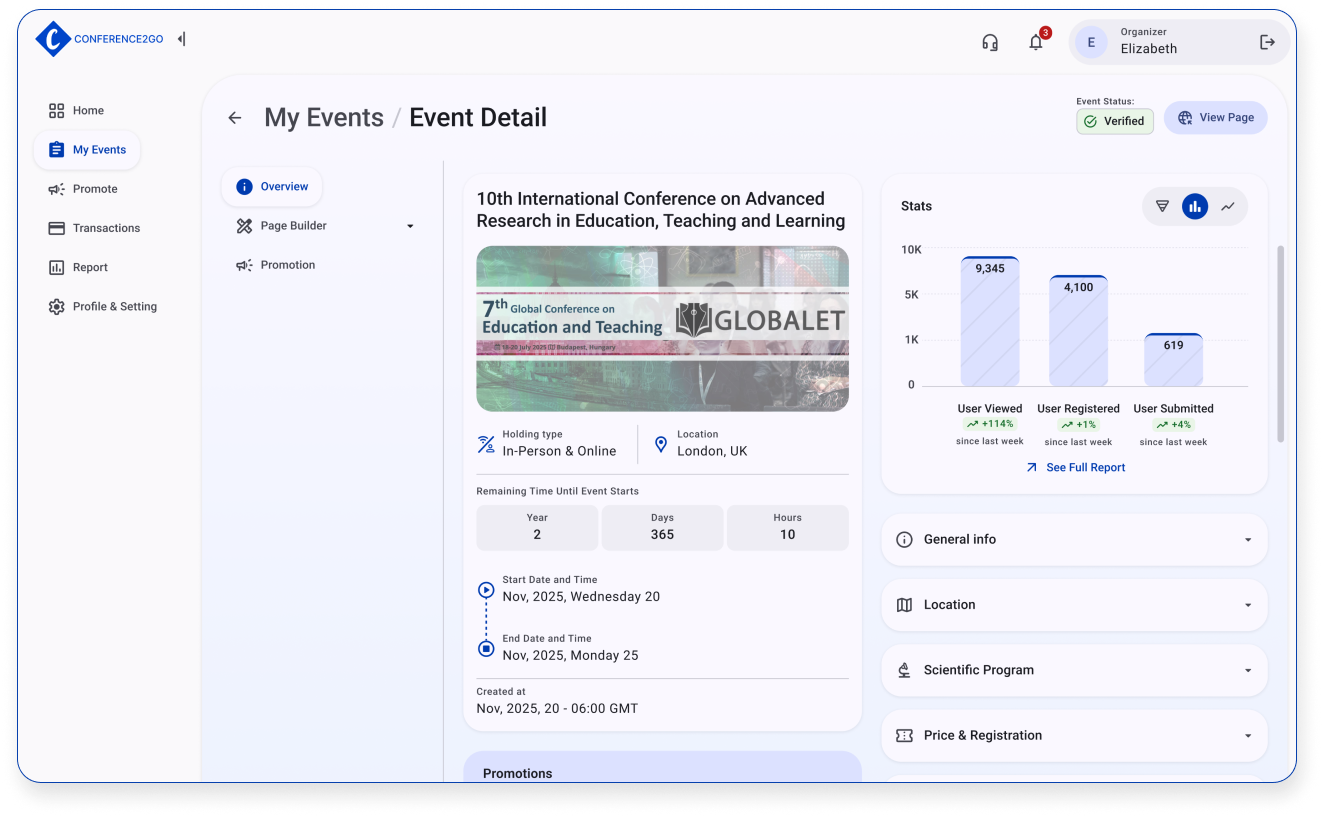Select the bar chart view toggle

pyautogui.click(x=1195, y=206)
